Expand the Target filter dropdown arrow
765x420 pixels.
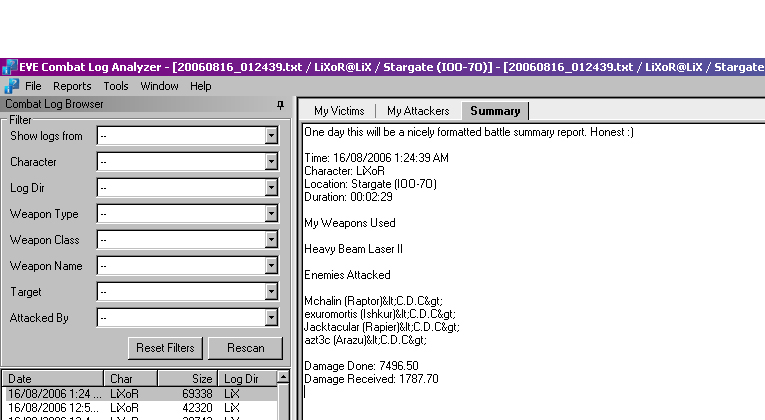(x=271, y=292)
